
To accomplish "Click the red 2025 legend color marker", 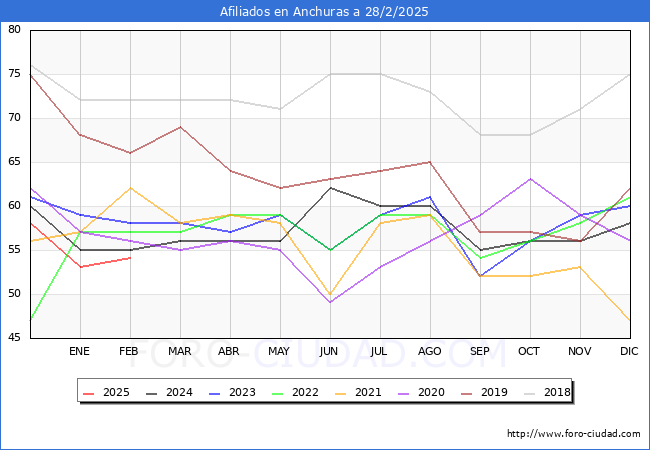I will pos(89,393).
